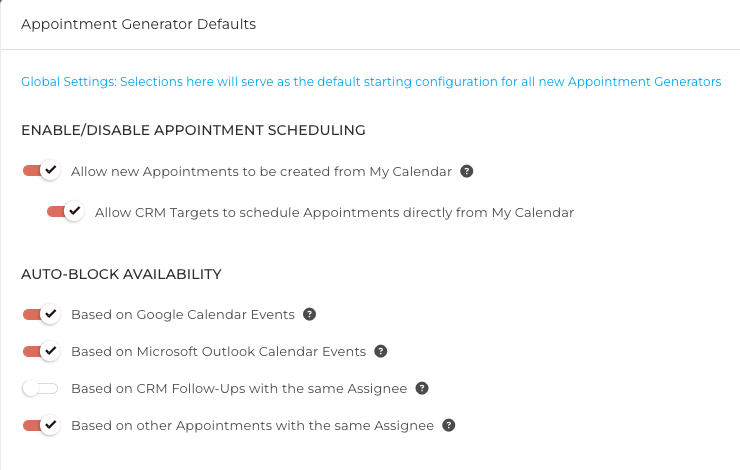Open help tooltip for CRM Follow-Ups option
Image resolution: width=740 pixels, height=470 pixels.
click(422, 388)
